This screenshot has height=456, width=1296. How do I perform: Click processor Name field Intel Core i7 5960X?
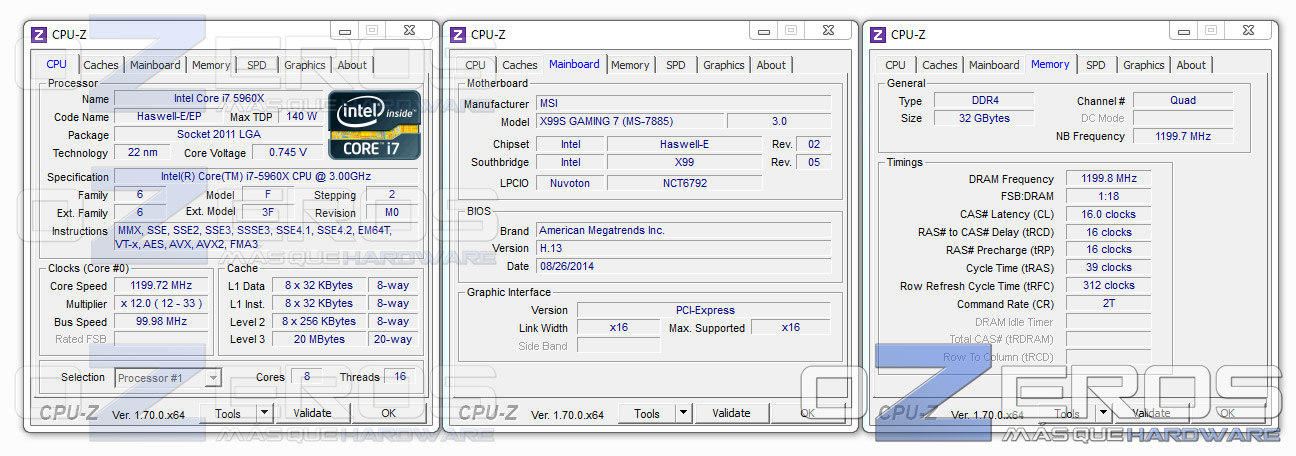click(219, 99)
